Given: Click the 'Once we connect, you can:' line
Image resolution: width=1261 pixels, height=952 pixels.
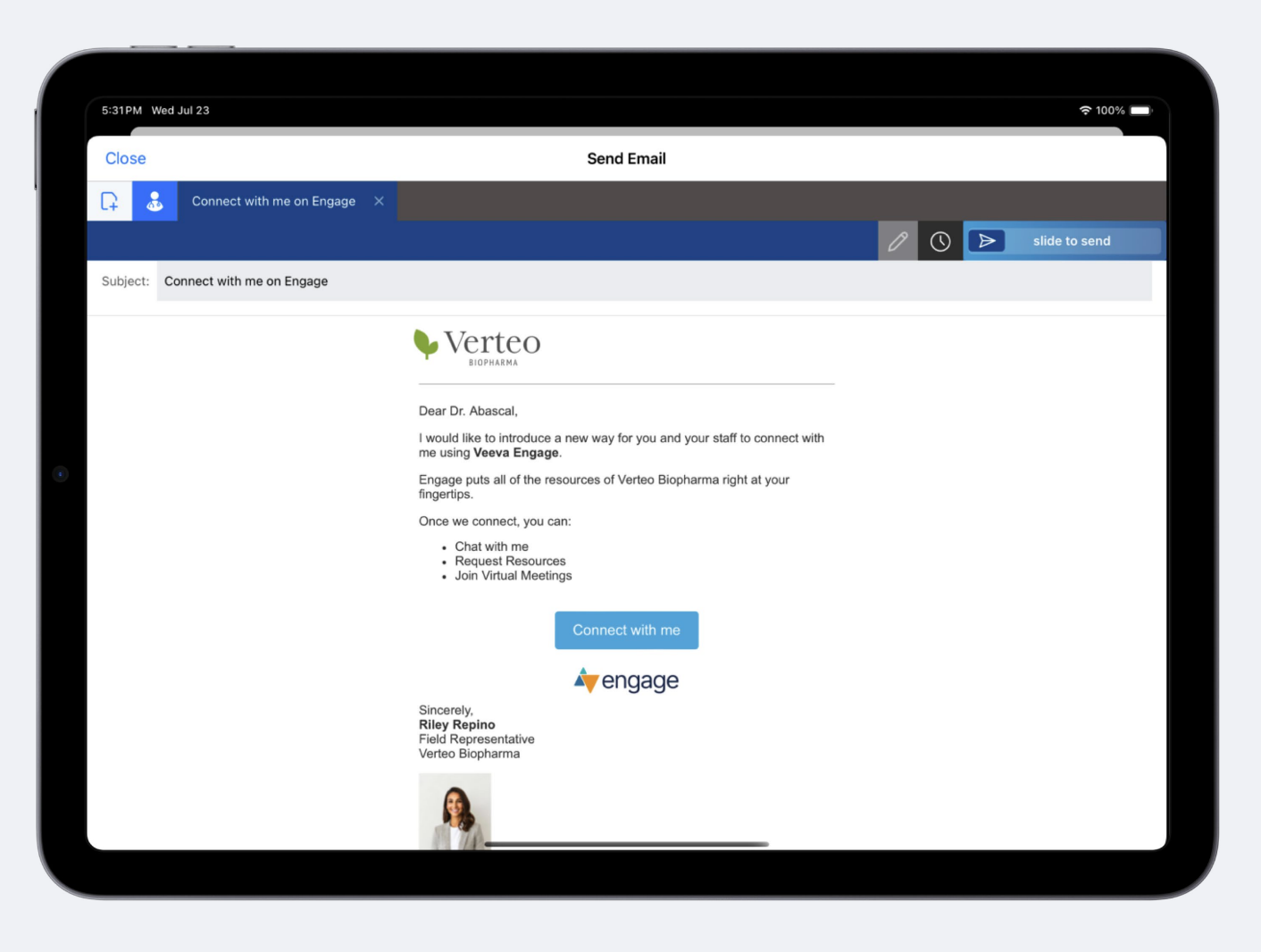Looking at the screenshot, I should click(x=495, y=522).
